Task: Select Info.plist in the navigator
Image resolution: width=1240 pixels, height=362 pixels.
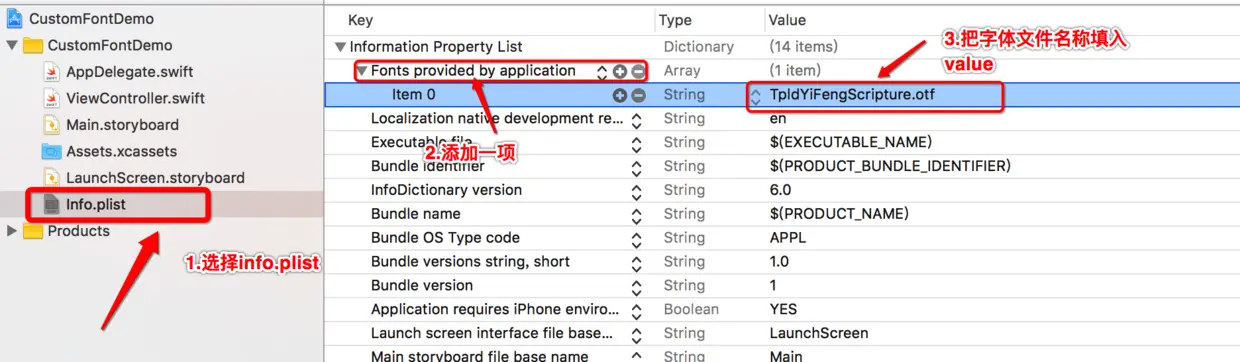Action: [x=95, y=204]
